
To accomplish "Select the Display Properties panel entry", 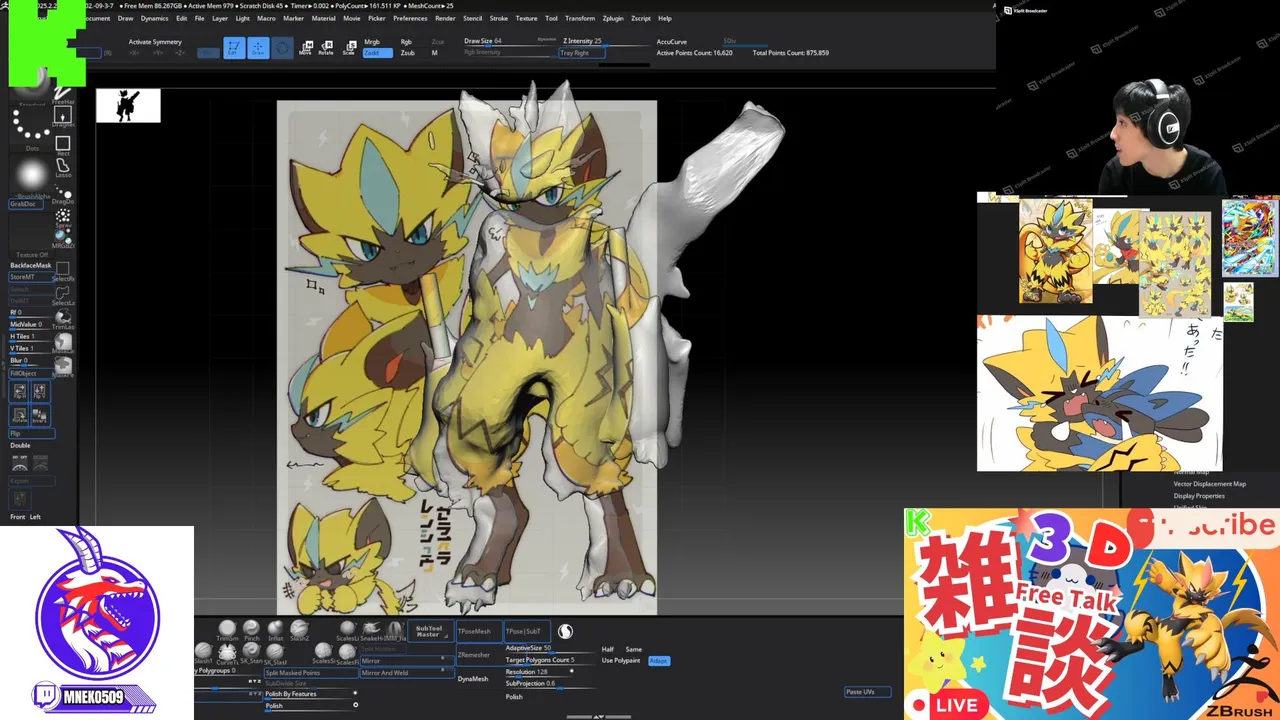I will pyautogui.click(x=1199, y=496).
